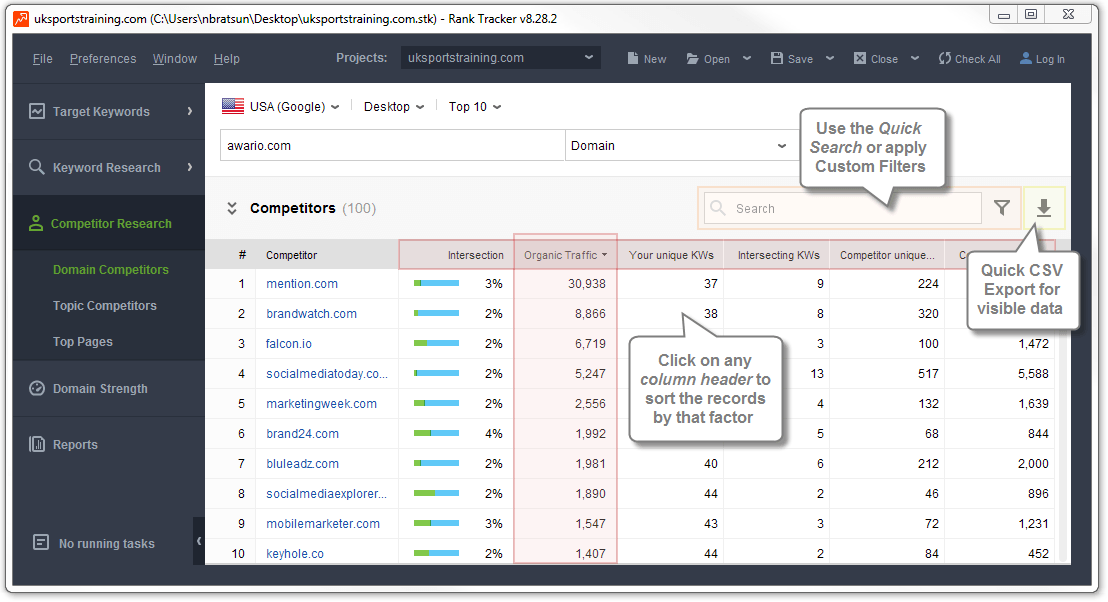Click the Open folder icon
This screenshot has height=602, width=1108.
point(692,59)
